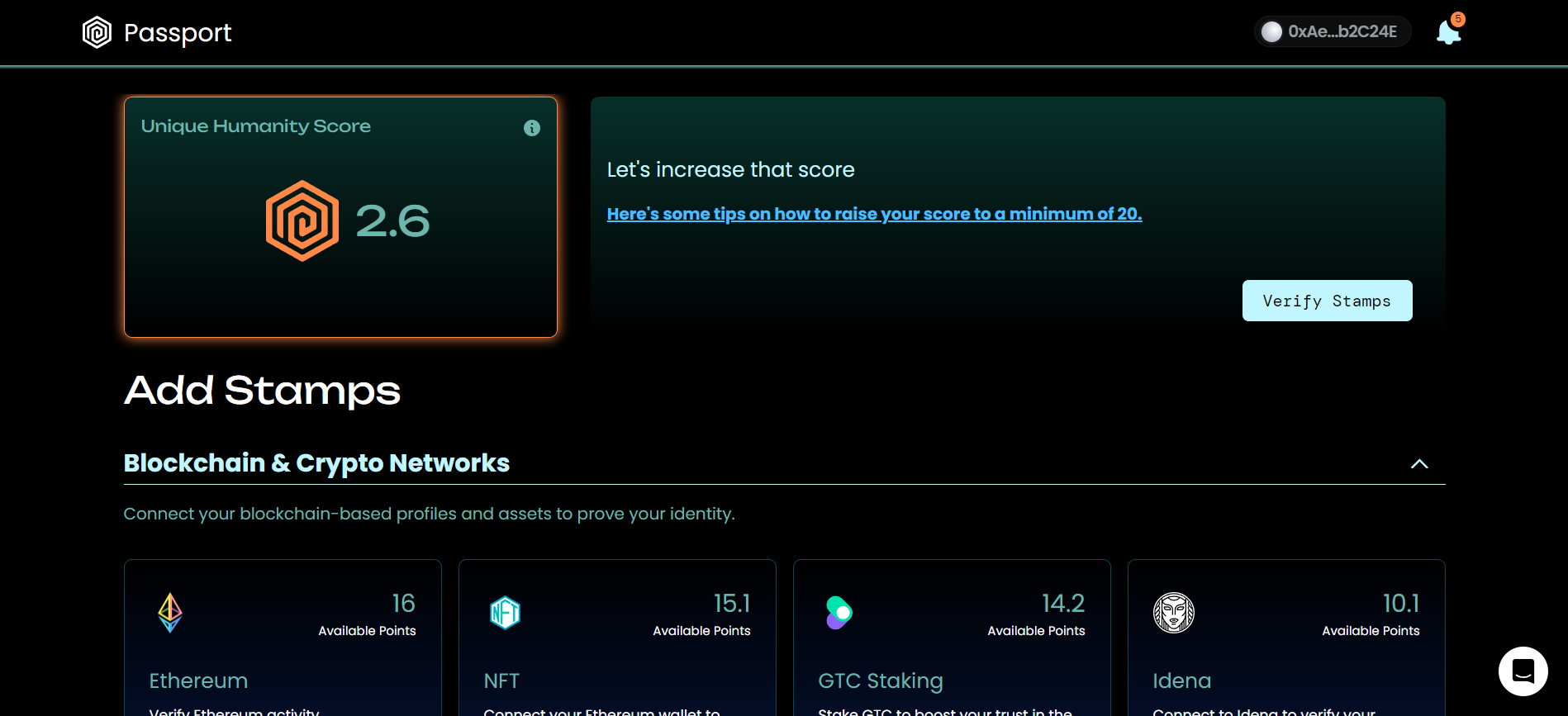This screenshot has width=1568, height=716.
Task: Click the Unique Humanity Score label
Action: pos(256,126)
